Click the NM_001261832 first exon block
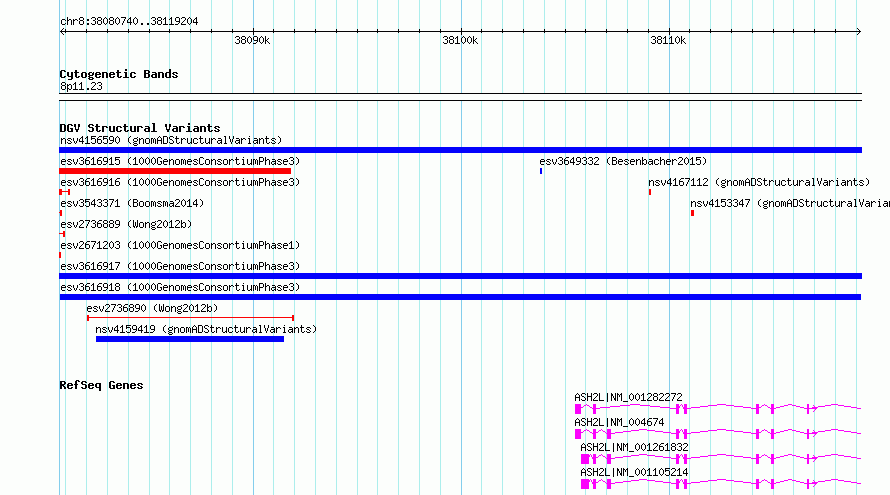The image size is (890, 495). click(585, 459)
